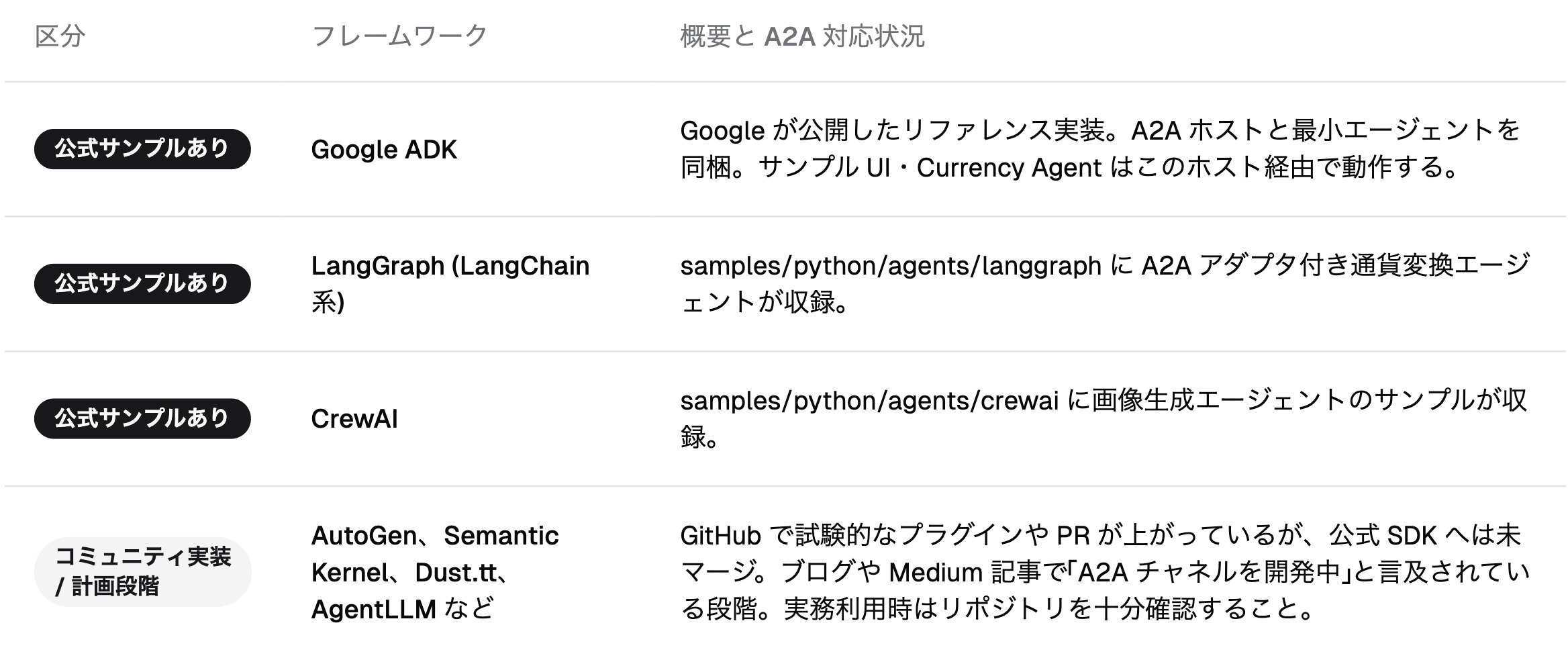Click the word GitHub in the last description
This screenshot has width=1568, height=662.
point(720,536)
